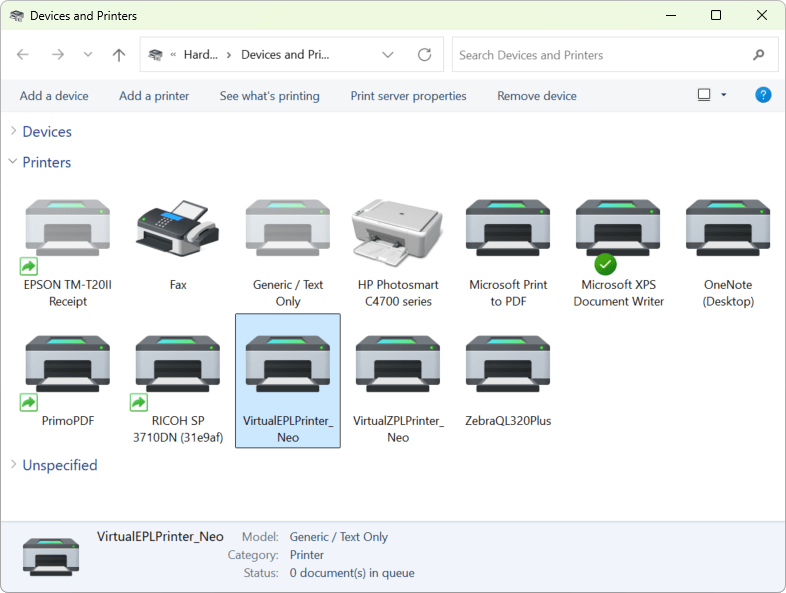Expand the Devices group
This screenshot has width=786, height=593.
point(14,131)
